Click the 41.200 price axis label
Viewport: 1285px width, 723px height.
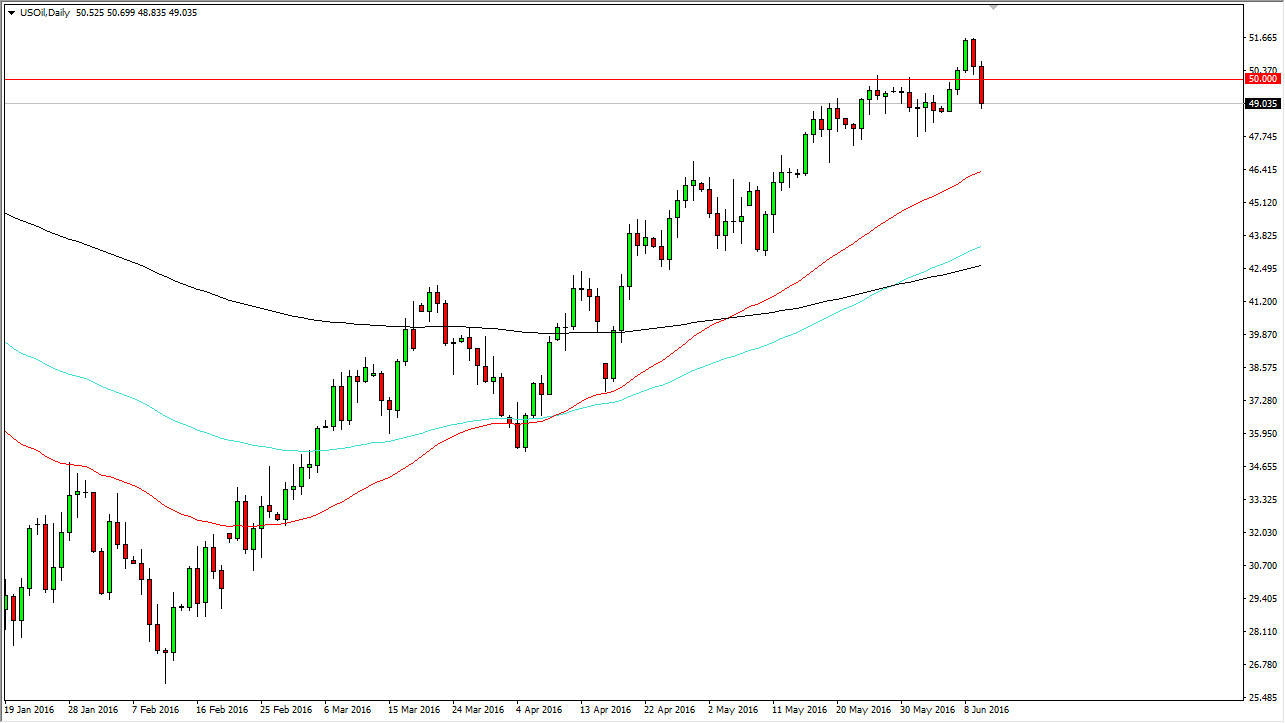coord(1264,302)
